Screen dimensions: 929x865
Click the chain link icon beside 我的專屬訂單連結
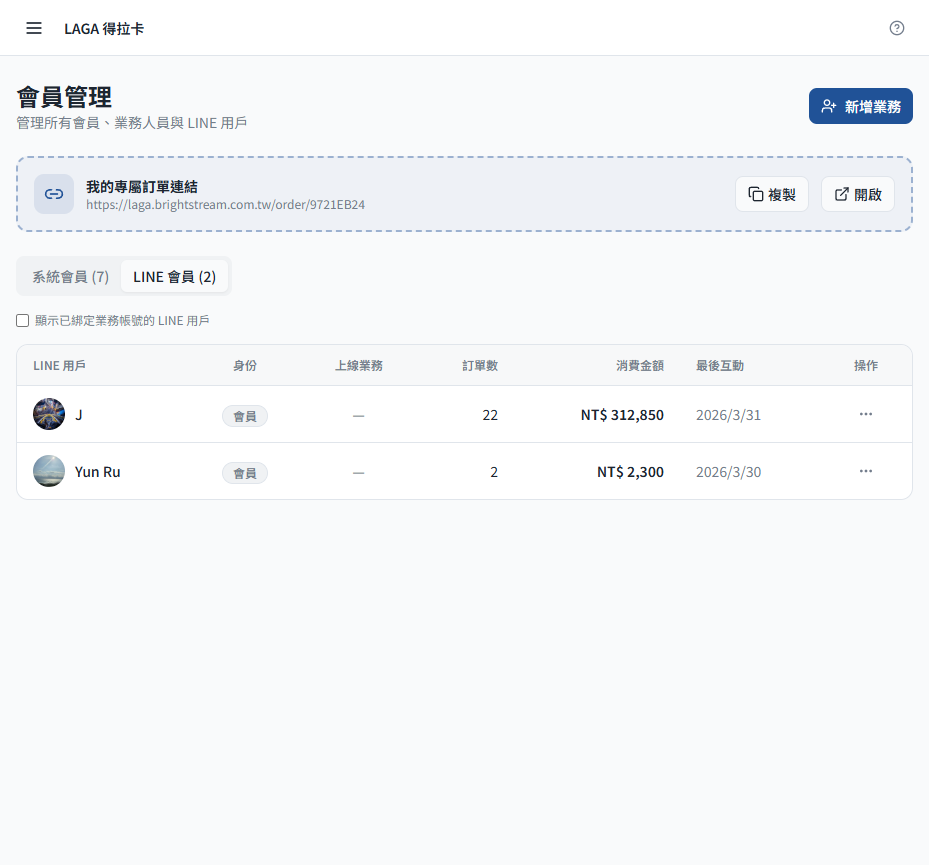[54, 194]
